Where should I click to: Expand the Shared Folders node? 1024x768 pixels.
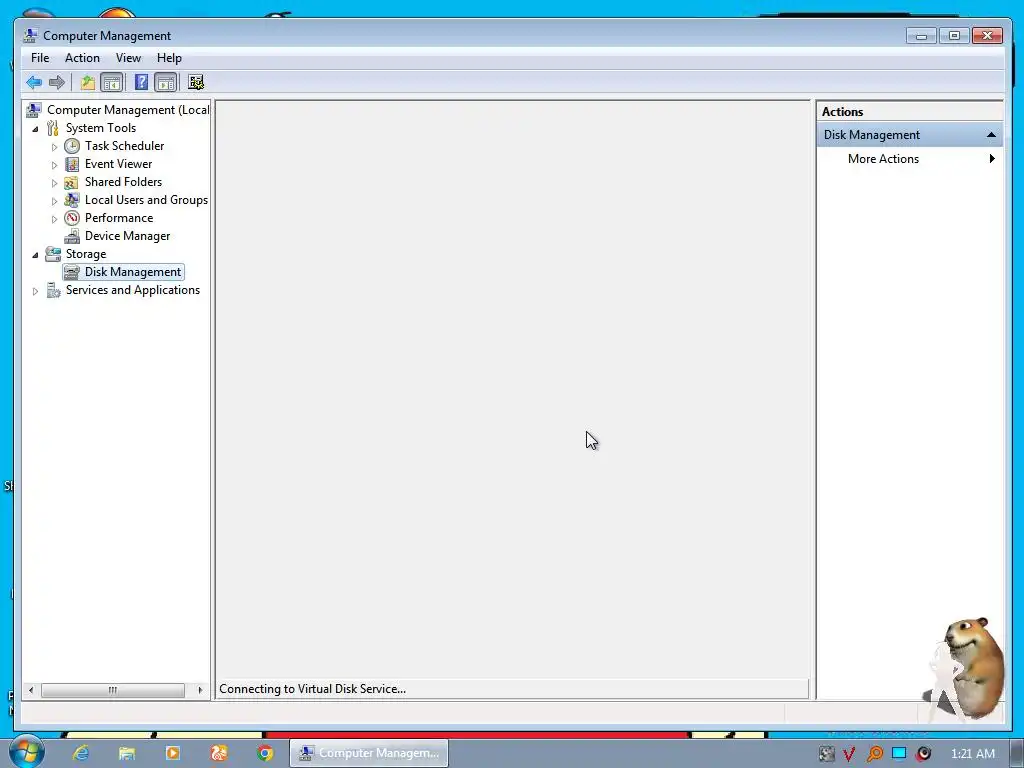pos(54,183)
